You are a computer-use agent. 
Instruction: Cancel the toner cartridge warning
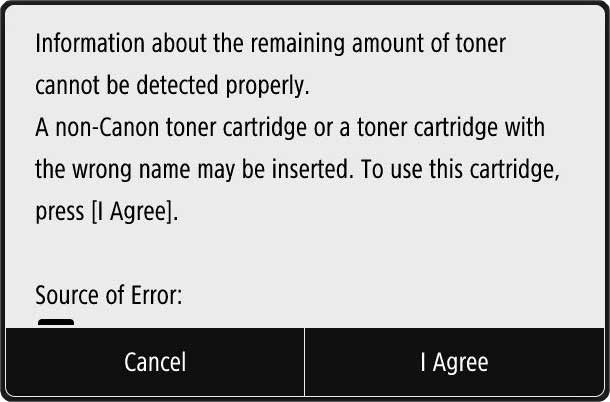pyautogui.click(x=154, y=362)
